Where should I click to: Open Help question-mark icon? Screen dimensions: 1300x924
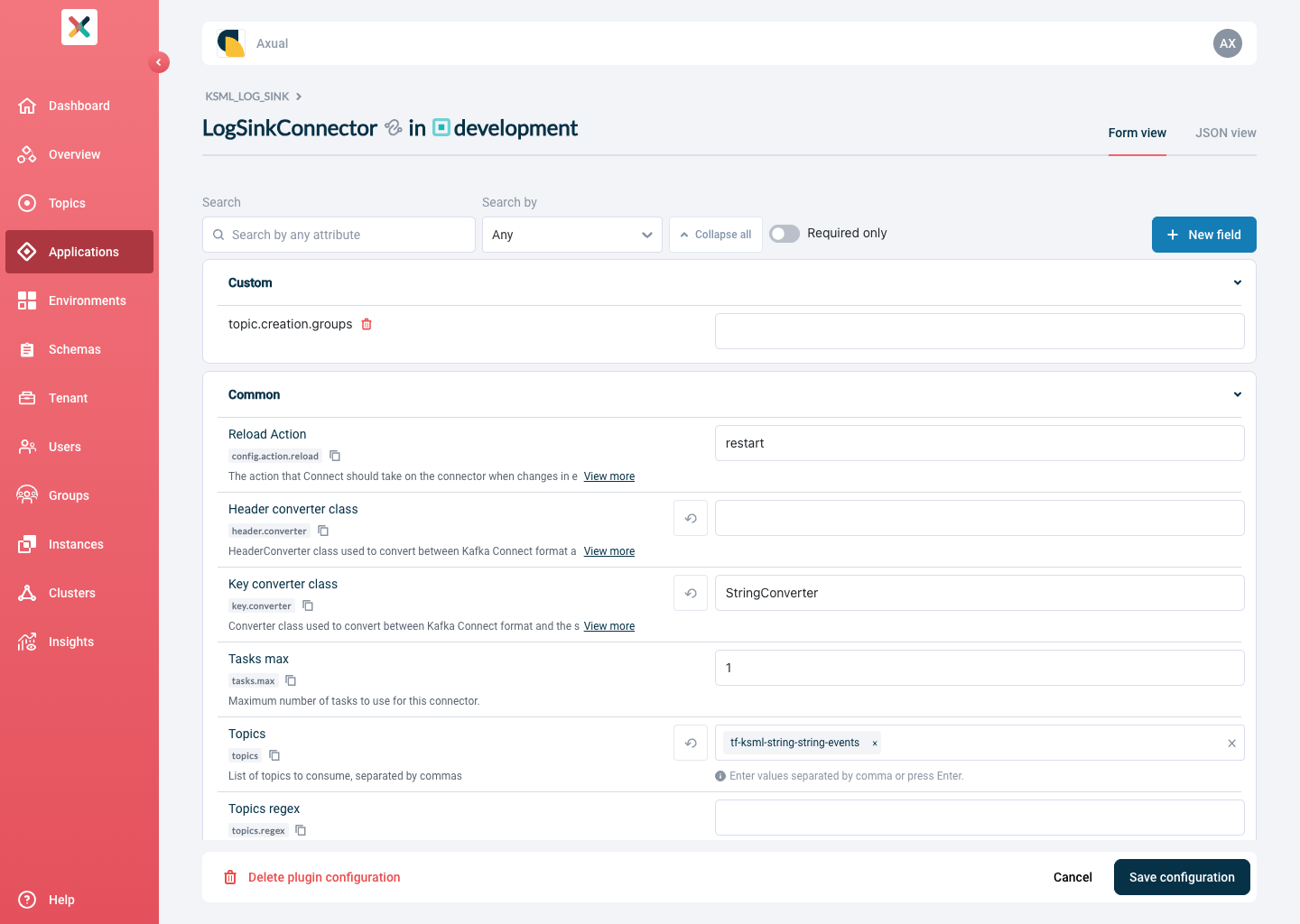(x=27, y=900)
